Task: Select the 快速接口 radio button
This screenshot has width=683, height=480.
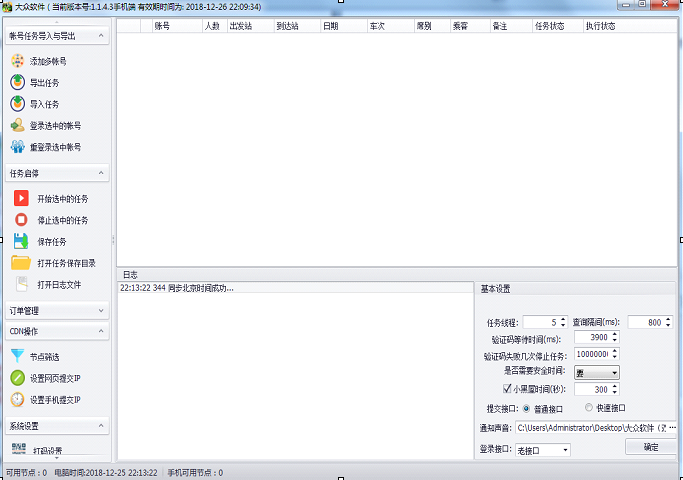Action: point(589,407)
